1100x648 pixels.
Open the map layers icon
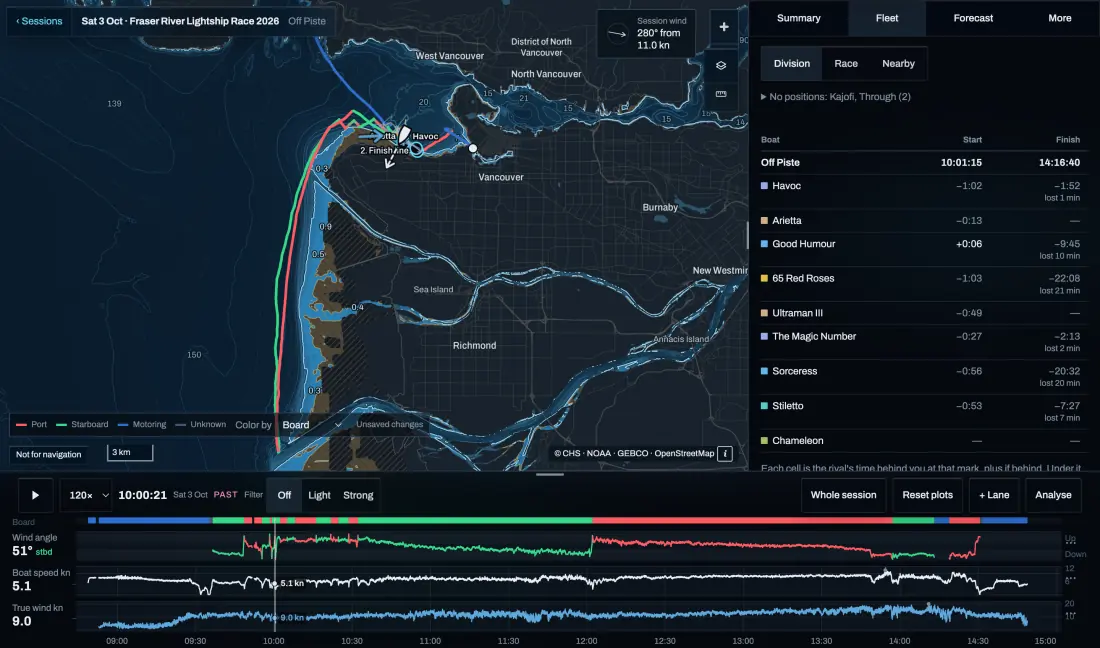tap(720, 65)
